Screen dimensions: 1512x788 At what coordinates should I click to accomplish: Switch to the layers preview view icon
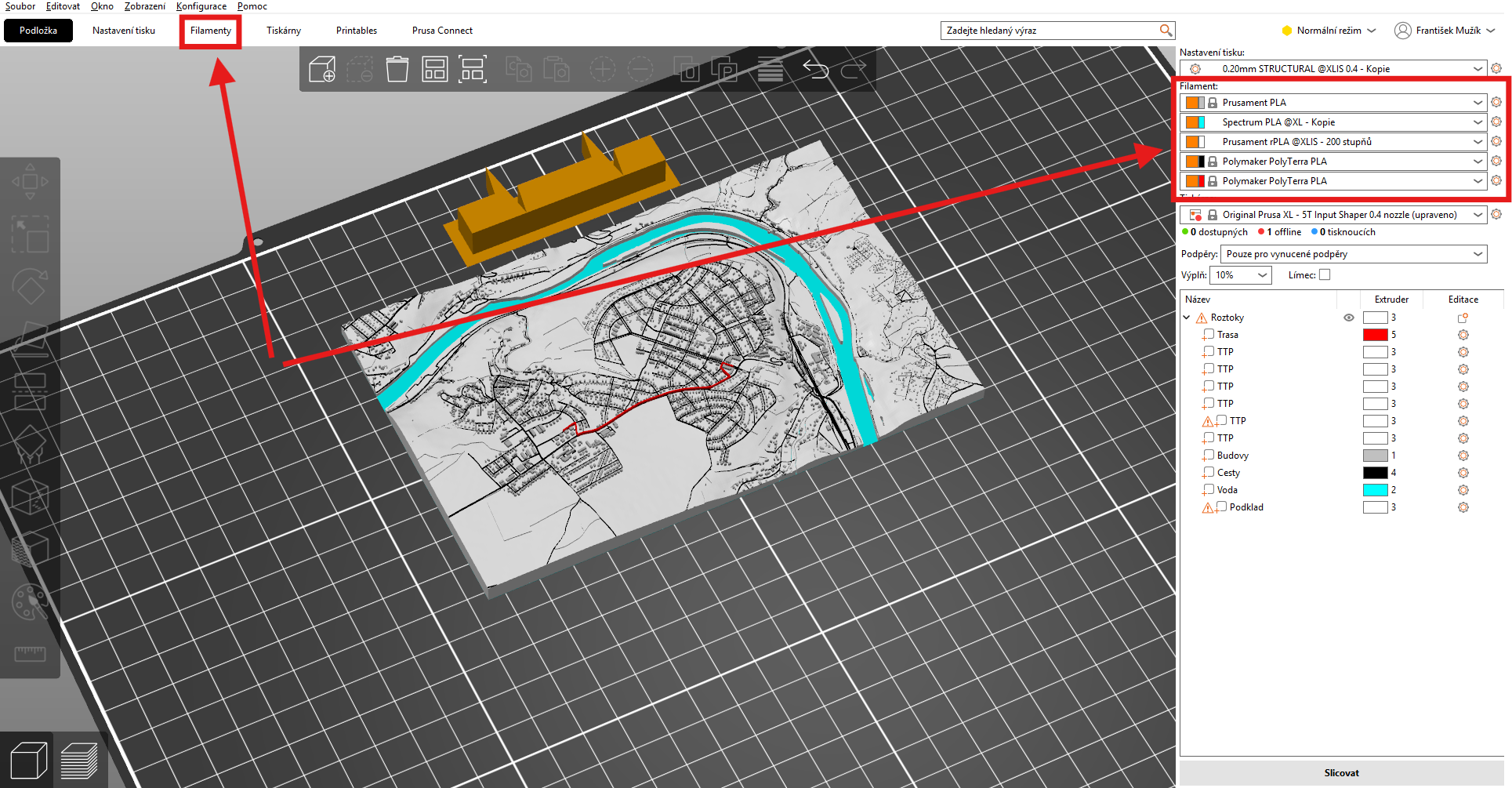tap(78, 761)
